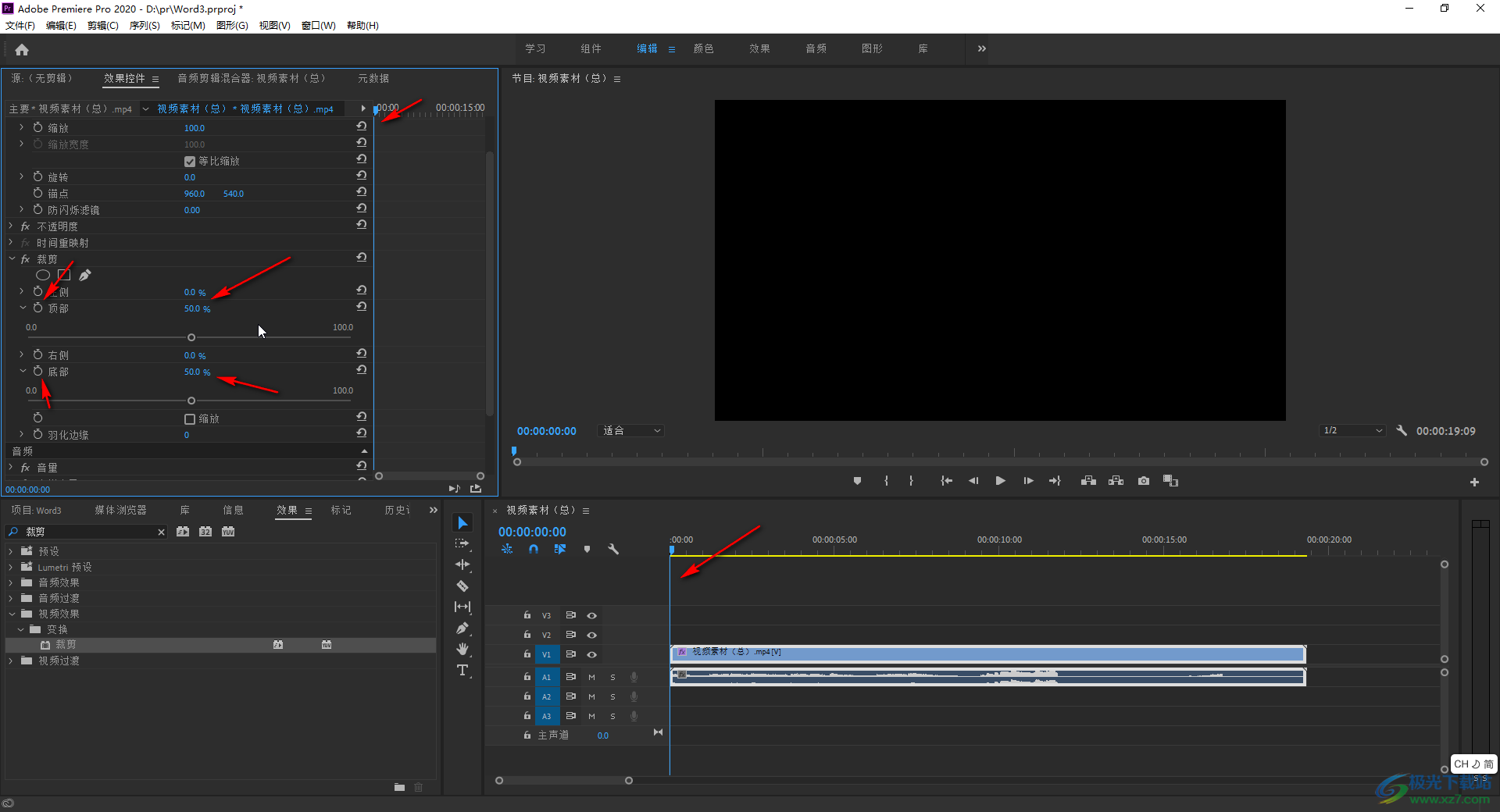
Task: Select the 裁剪 effect in the list
Action: coord(66,645)
